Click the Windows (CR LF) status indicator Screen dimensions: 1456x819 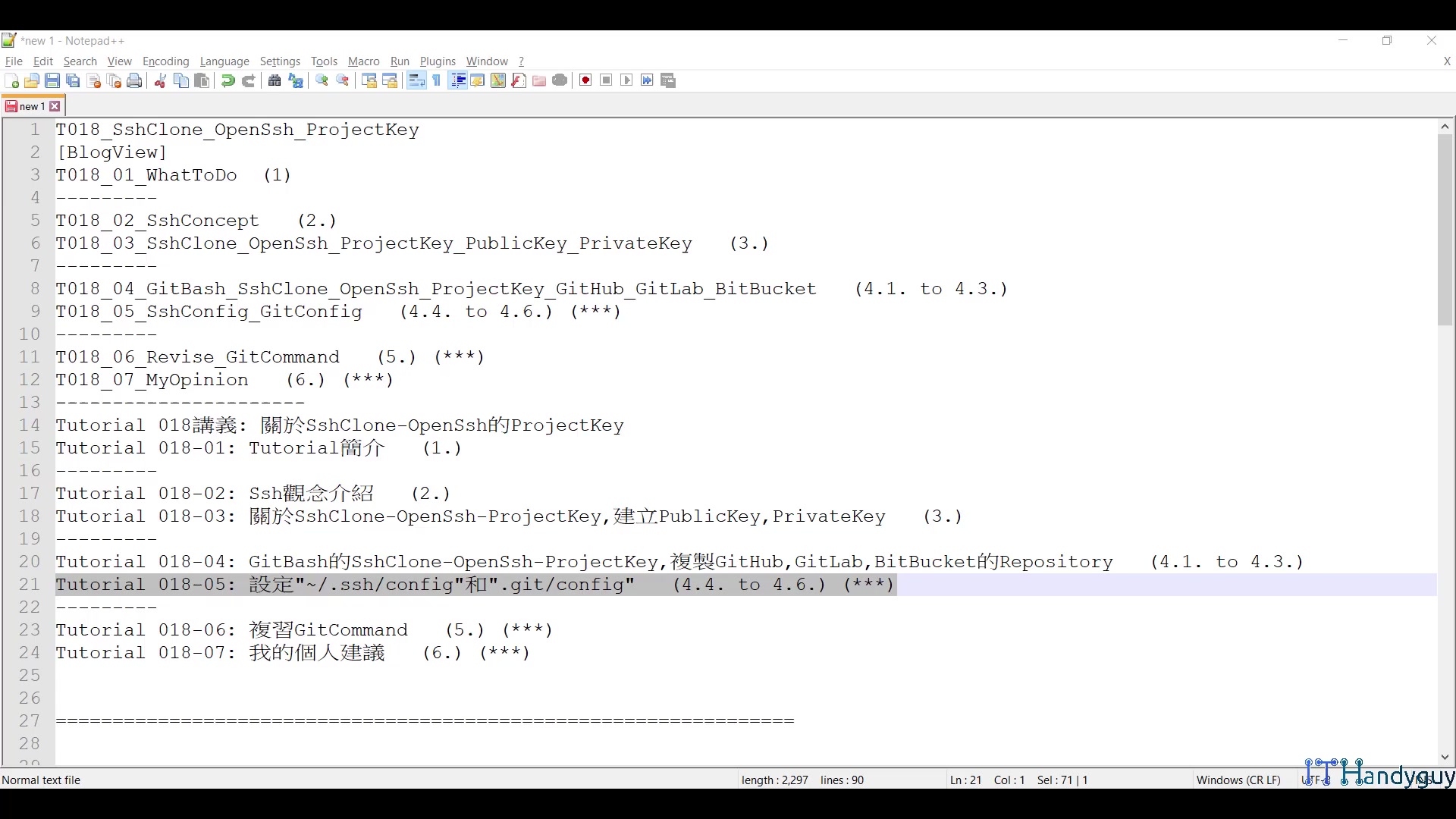pyautogui.click(x=1238, y=780)
